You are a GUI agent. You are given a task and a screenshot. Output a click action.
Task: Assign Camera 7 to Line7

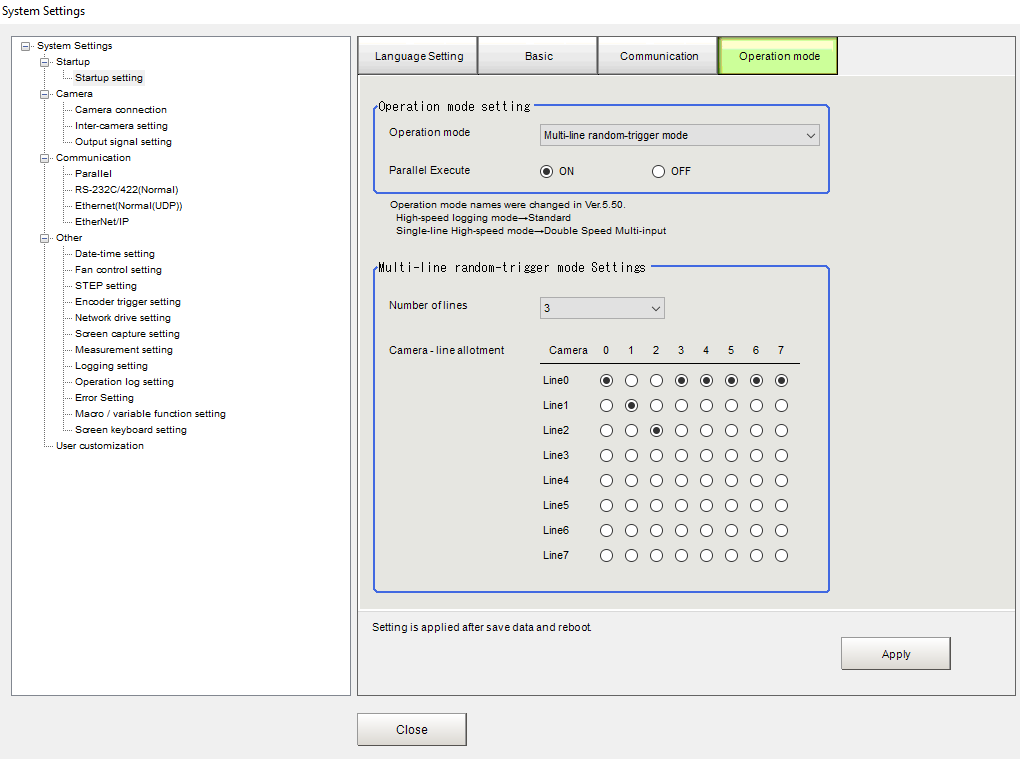coord(781,555)
